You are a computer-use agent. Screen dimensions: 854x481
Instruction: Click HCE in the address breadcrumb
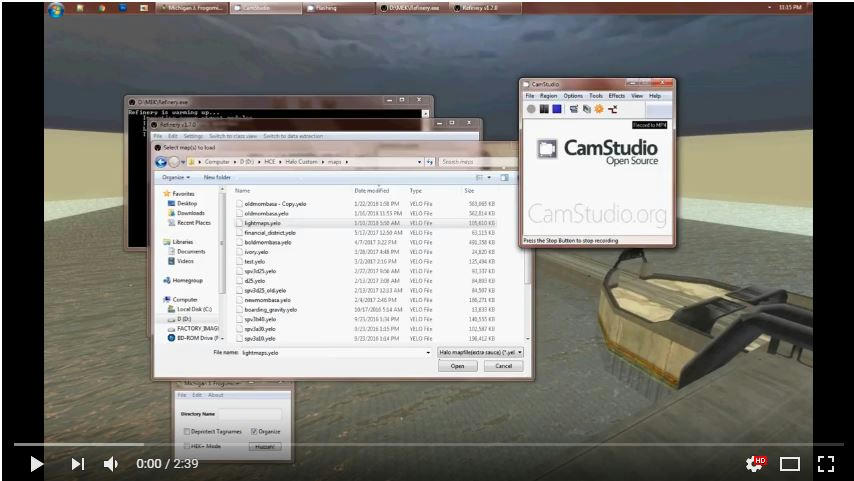tap(270, 162)
